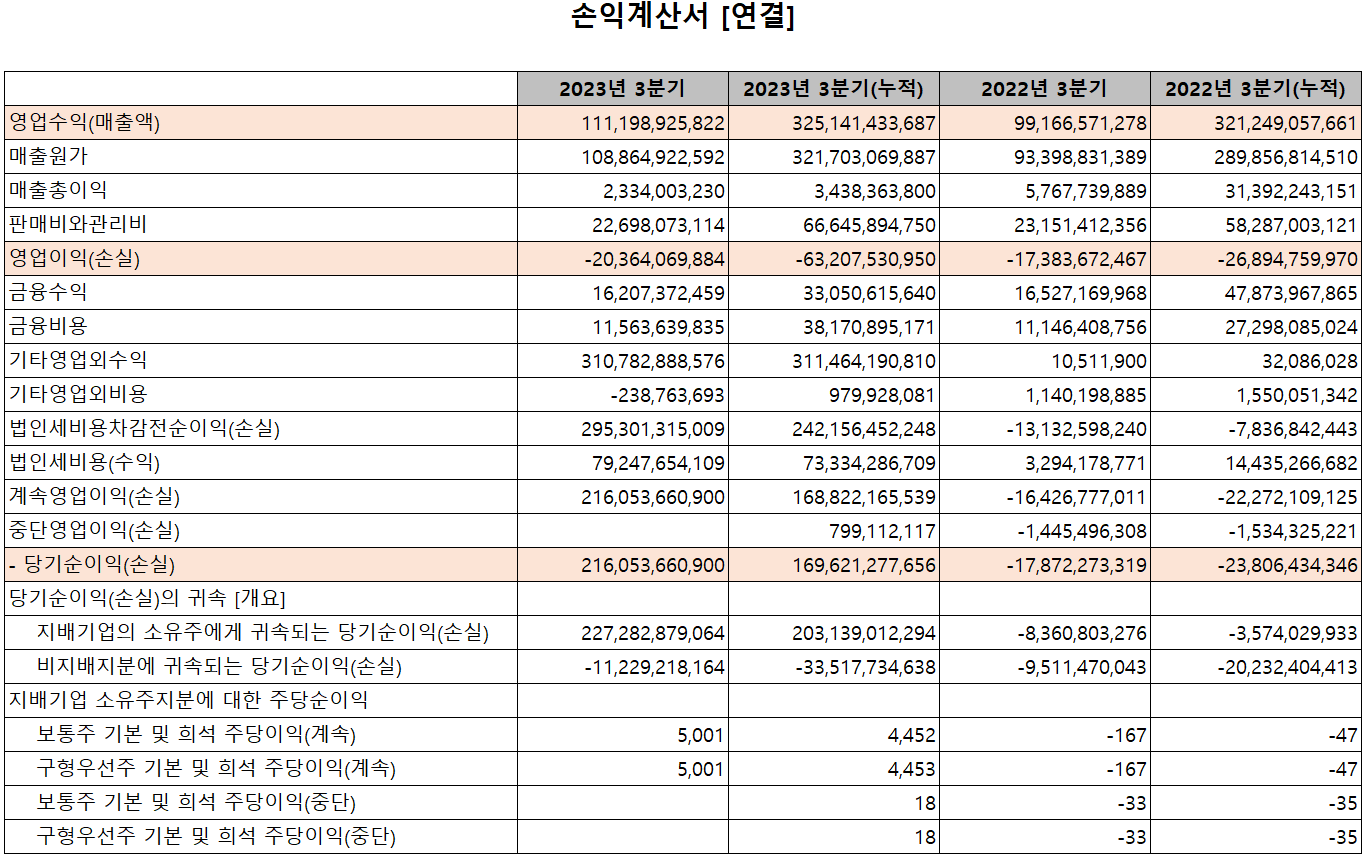Viewport: 1365px width, 857px height.
Task: Select the cell value -63,207,530,950
Action: (866, 260)
